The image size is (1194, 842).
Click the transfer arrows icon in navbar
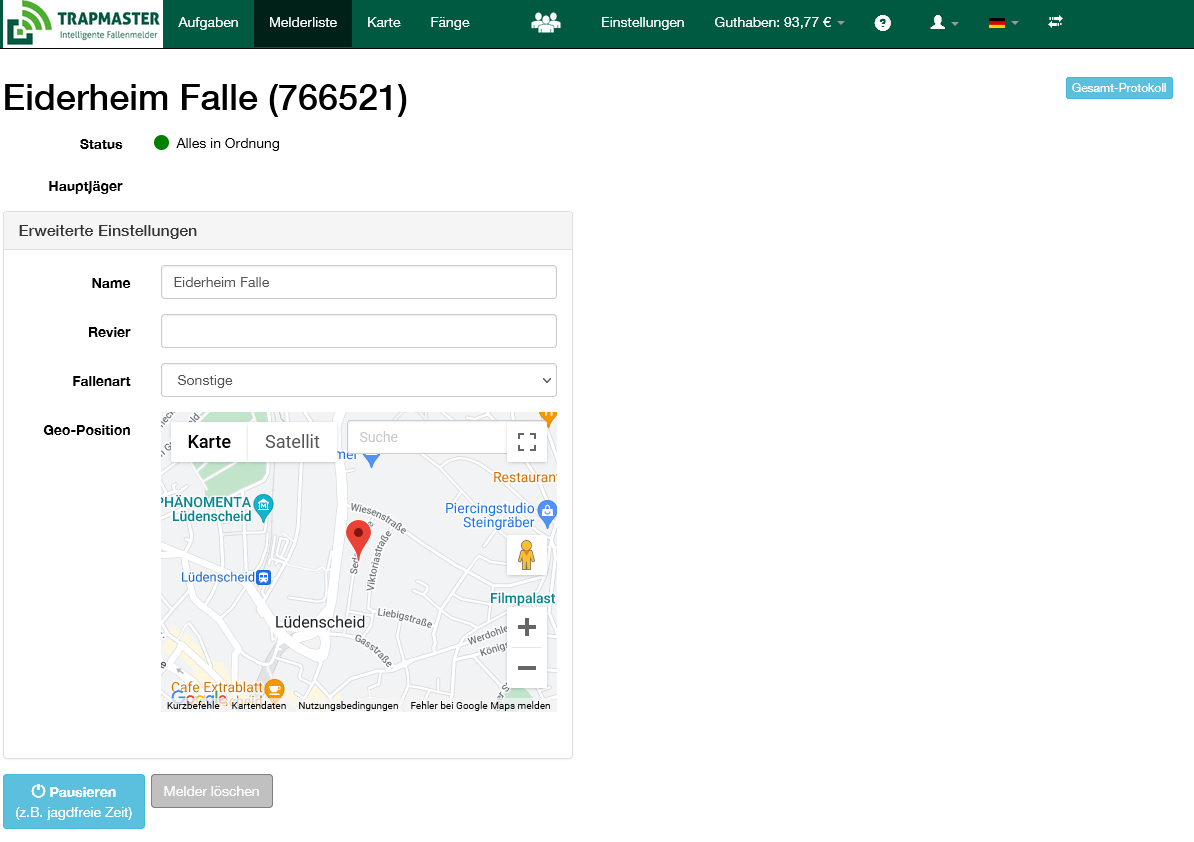(x=1055, y=22)
